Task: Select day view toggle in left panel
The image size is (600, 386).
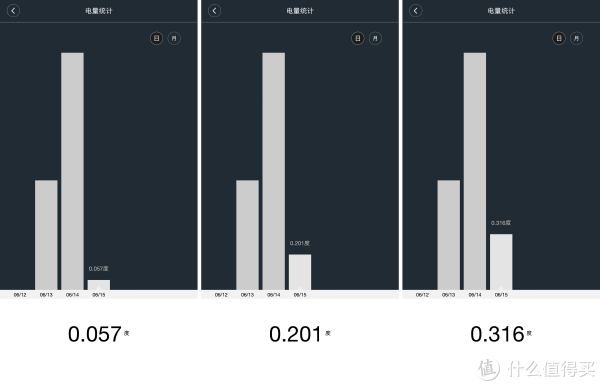Action: [156, 38]
